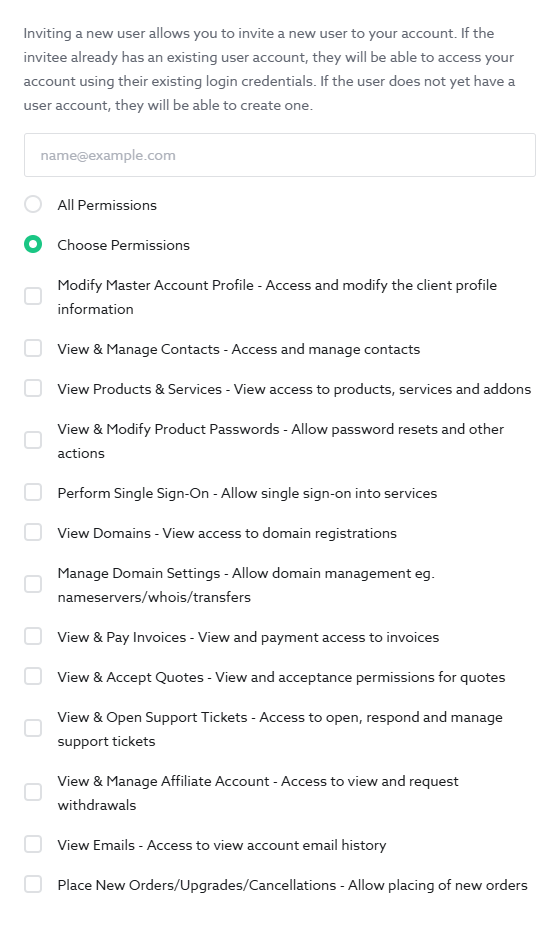Toggle the View Domains checkbox
Screen dimensions: 560x928
pyautogui.click(x=33, y=532)
